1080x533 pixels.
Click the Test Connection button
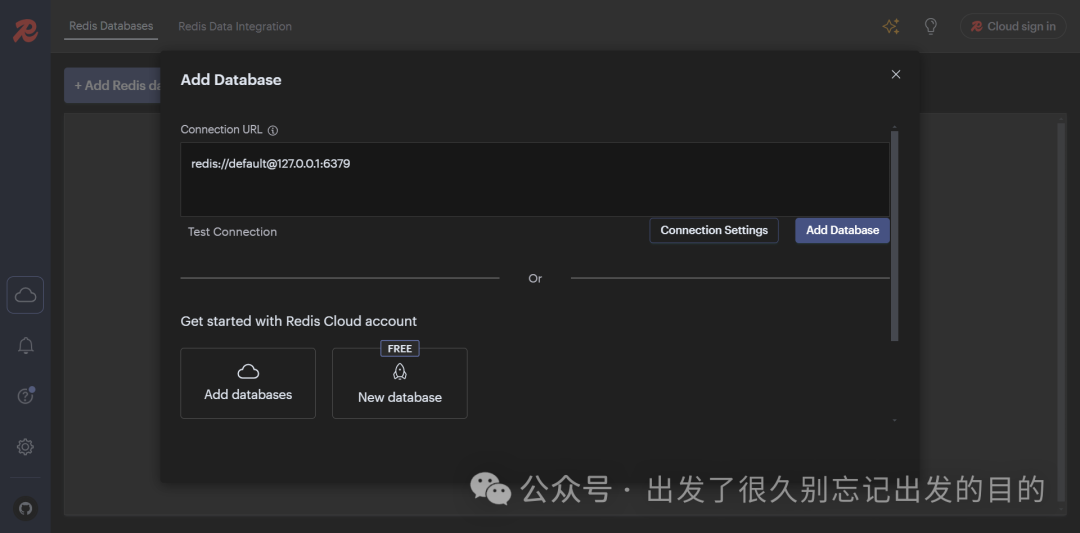(x=232, y=232)
